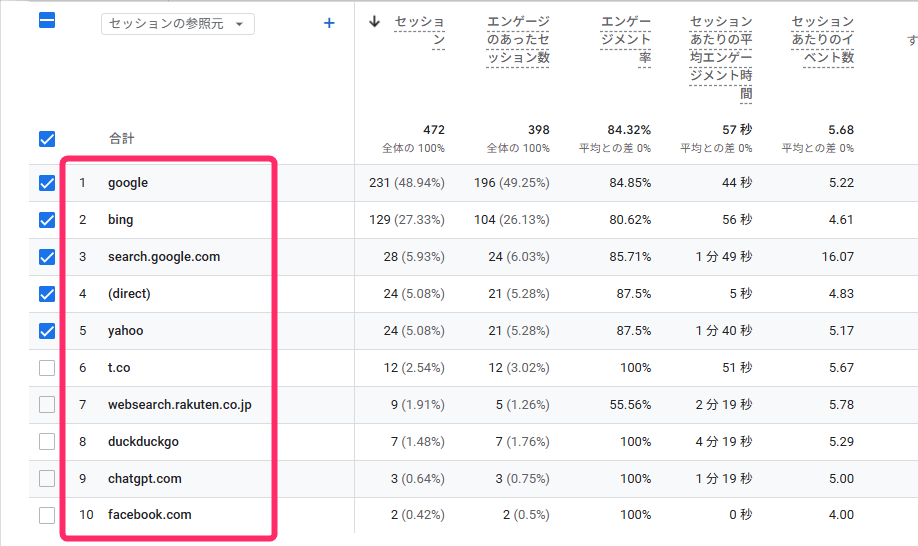Viewport: 918px width, 546px height.
Task: Click engagement time 1 分 49 秒
Action: coord(724,257)
